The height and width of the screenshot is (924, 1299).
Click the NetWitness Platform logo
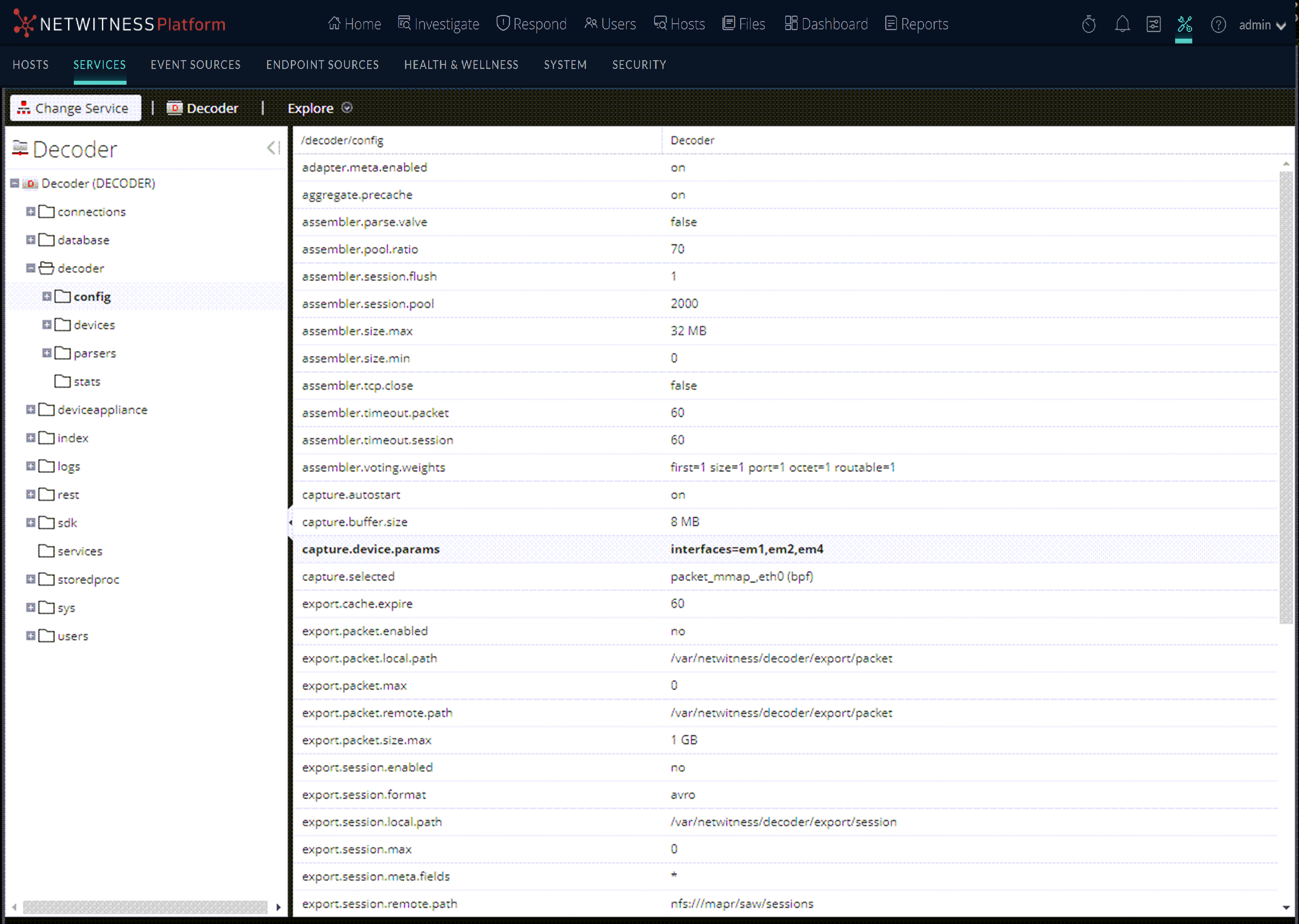click(119, 24)
